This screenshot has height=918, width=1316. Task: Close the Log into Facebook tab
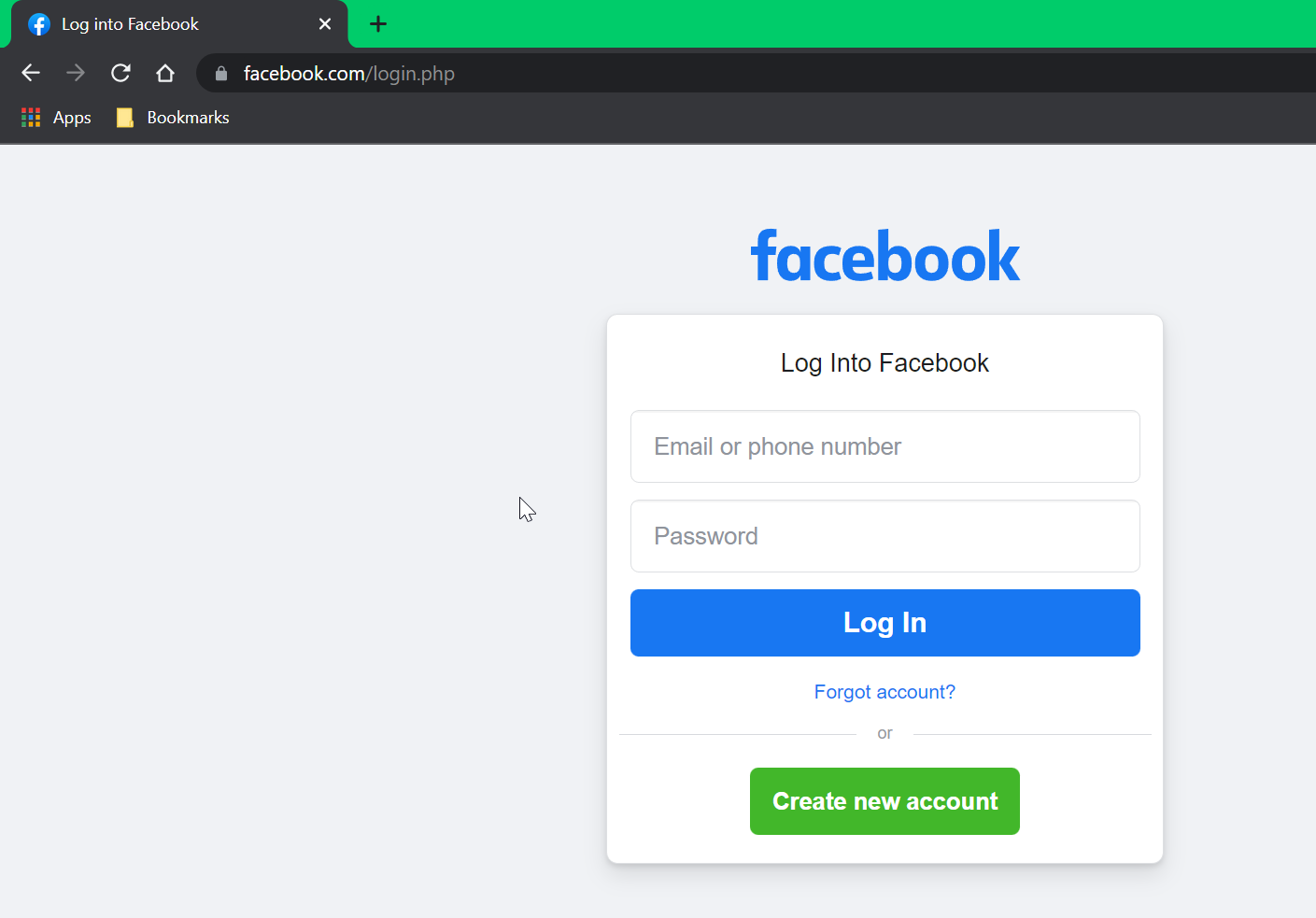pos(325,24)
